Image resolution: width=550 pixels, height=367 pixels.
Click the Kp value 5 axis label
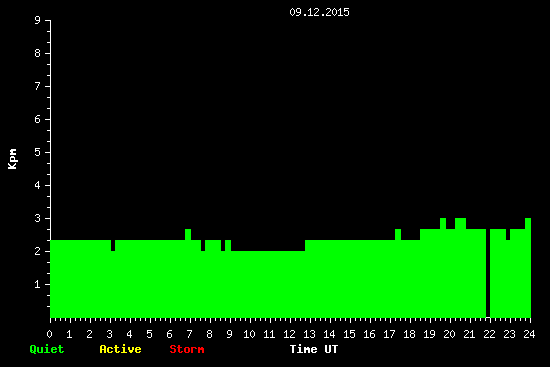pyautogui.click(x=37, y=152)
